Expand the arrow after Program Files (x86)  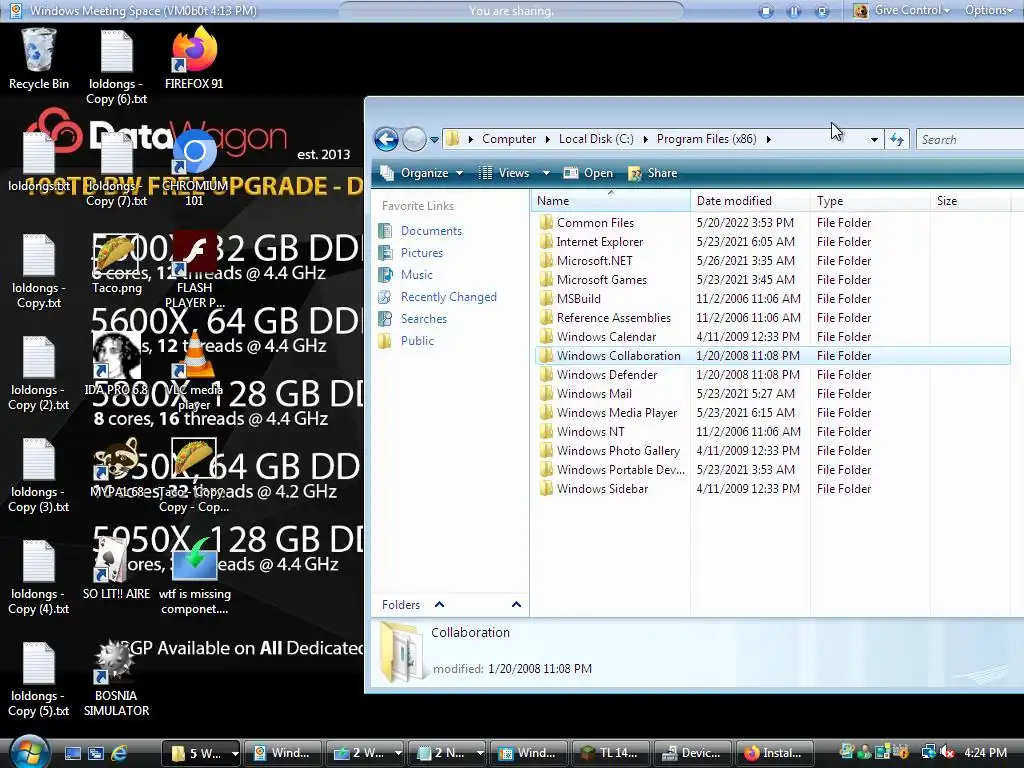(x=769, y=139)
